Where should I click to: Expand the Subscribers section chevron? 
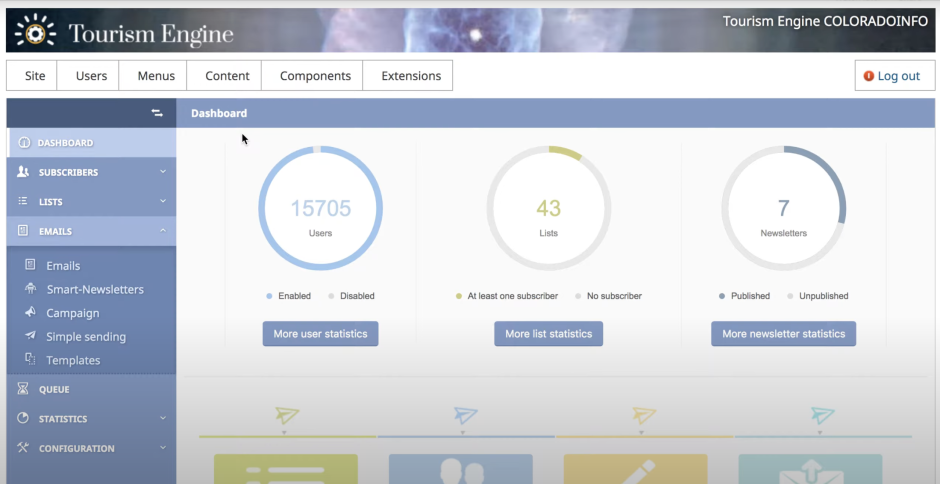click(x=162, y=172)
